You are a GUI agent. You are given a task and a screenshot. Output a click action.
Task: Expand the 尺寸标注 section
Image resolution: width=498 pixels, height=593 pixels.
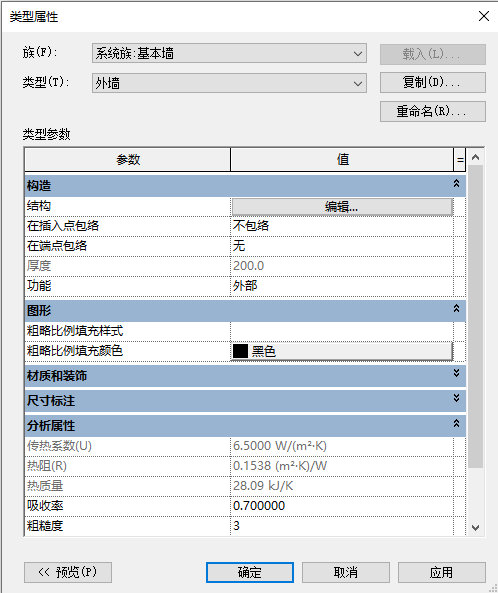pos(456,398)
